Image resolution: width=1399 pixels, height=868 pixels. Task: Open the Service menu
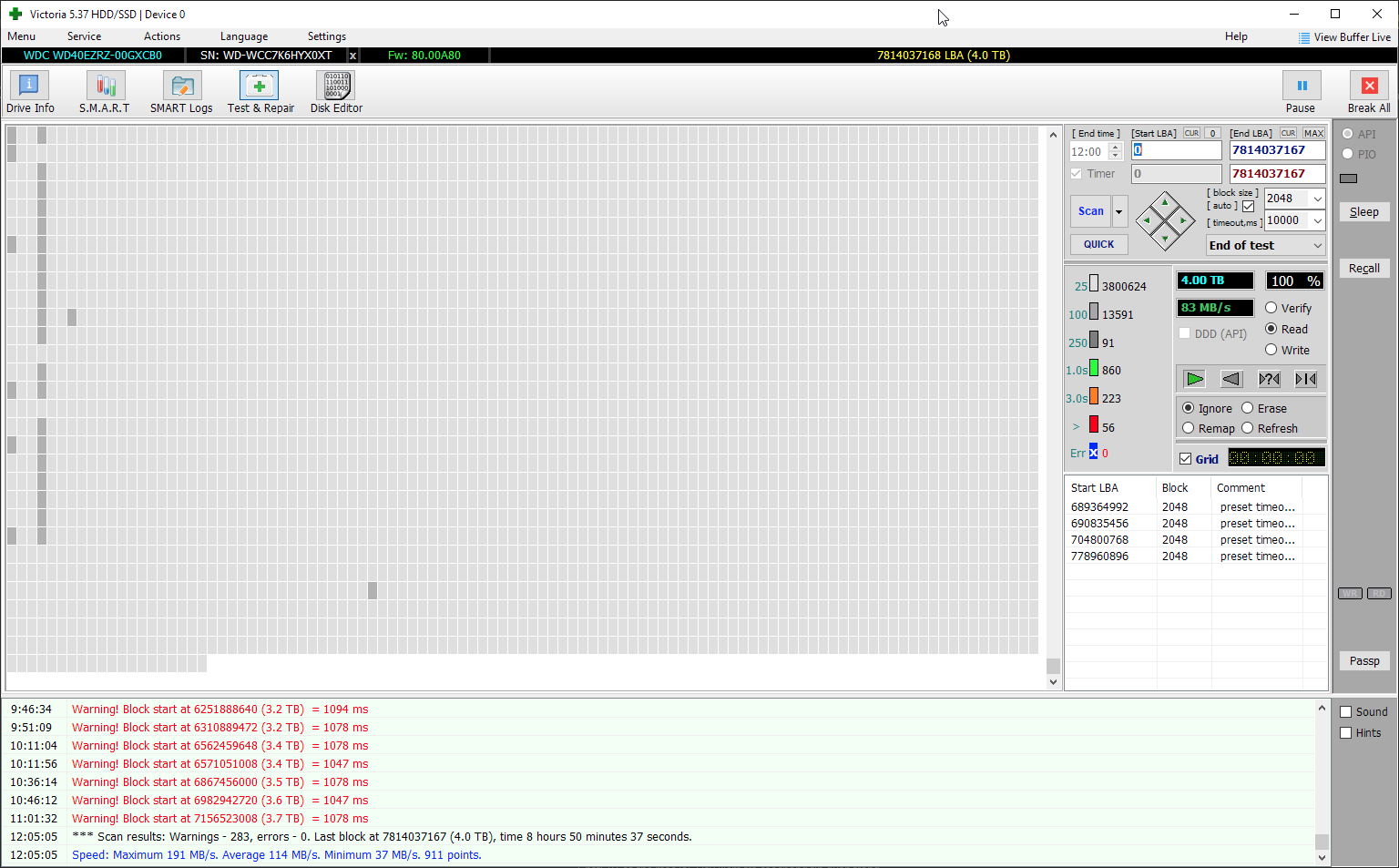84,36
